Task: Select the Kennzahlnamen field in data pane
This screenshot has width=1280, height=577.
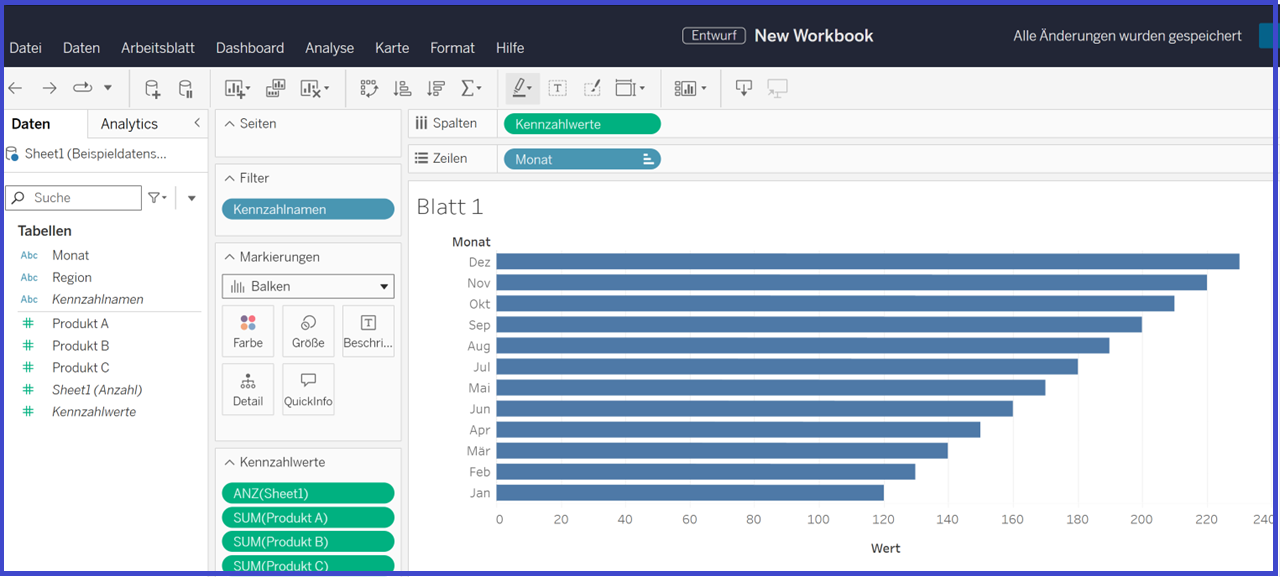Action: click(98, 299)
